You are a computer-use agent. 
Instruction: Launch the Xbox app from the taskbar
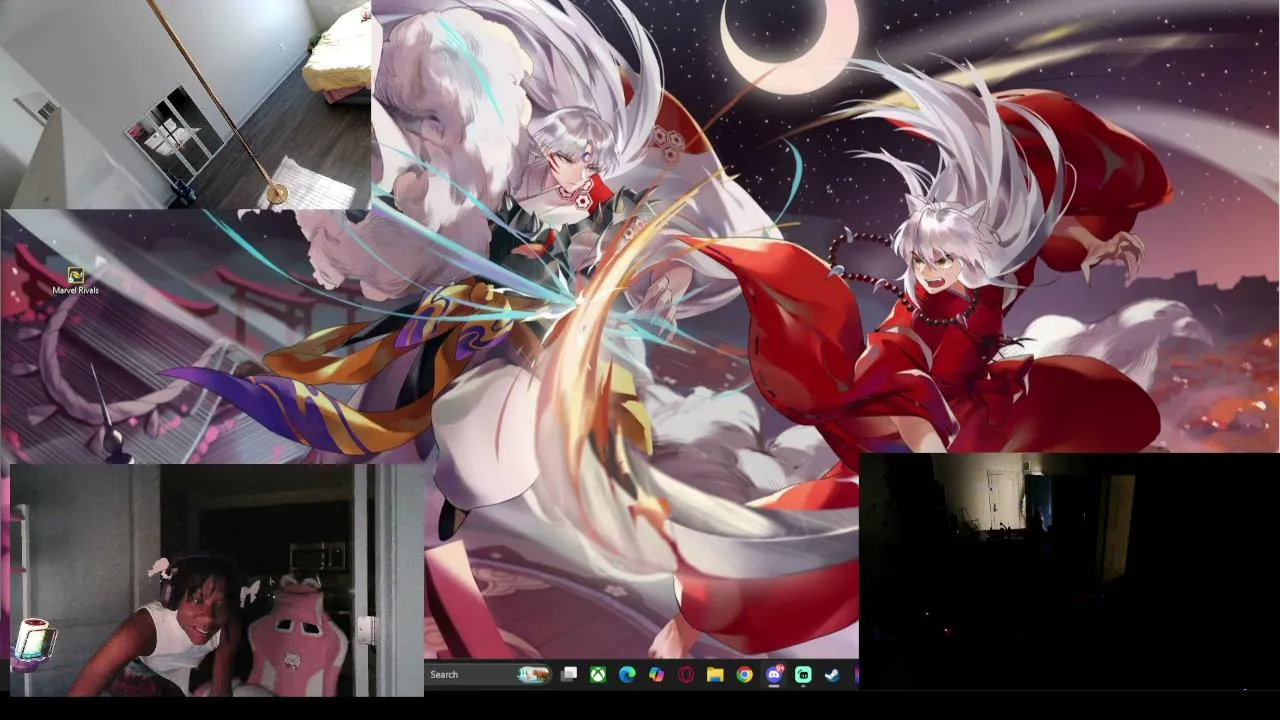(x=598, y=674)
